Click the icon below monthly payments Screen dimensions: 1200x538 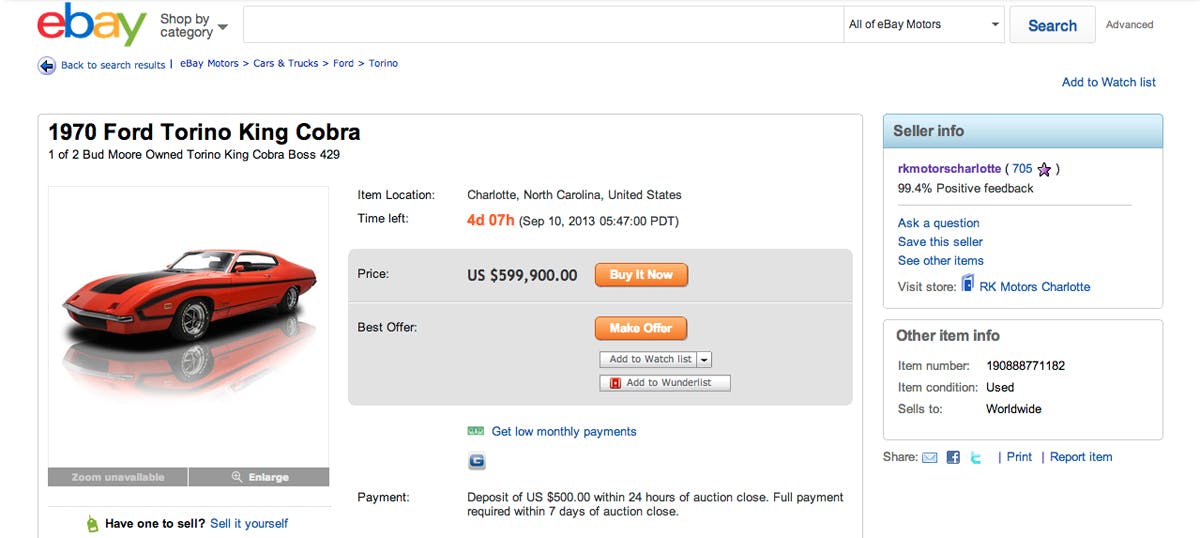[x=476, y=461]
